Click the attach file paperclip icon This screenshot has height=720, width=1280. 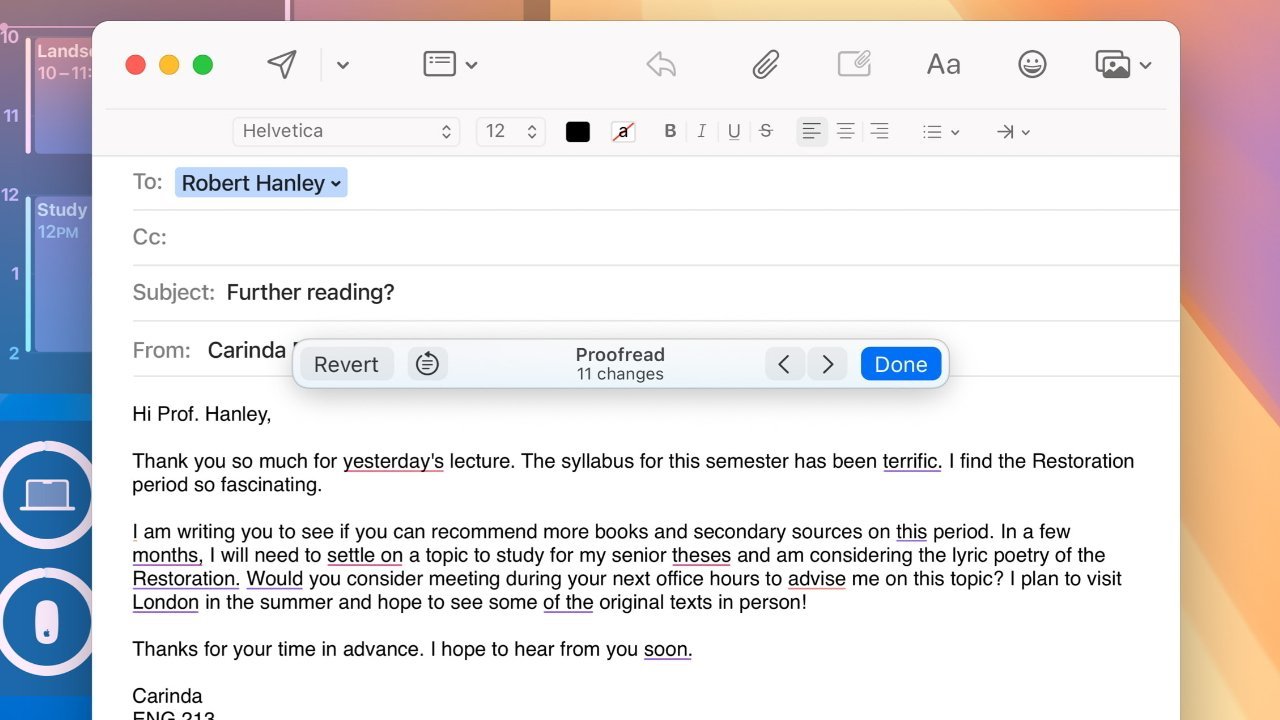pos(765,65)
